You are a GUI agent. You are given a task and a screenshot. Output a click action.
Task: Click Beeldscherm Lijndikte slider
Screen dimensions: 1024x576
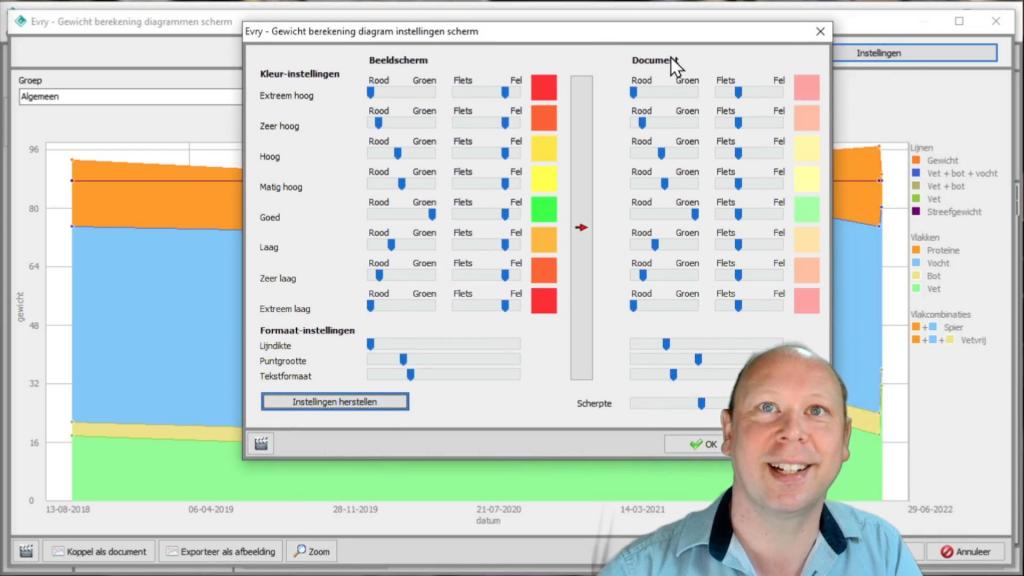(443, 344)
